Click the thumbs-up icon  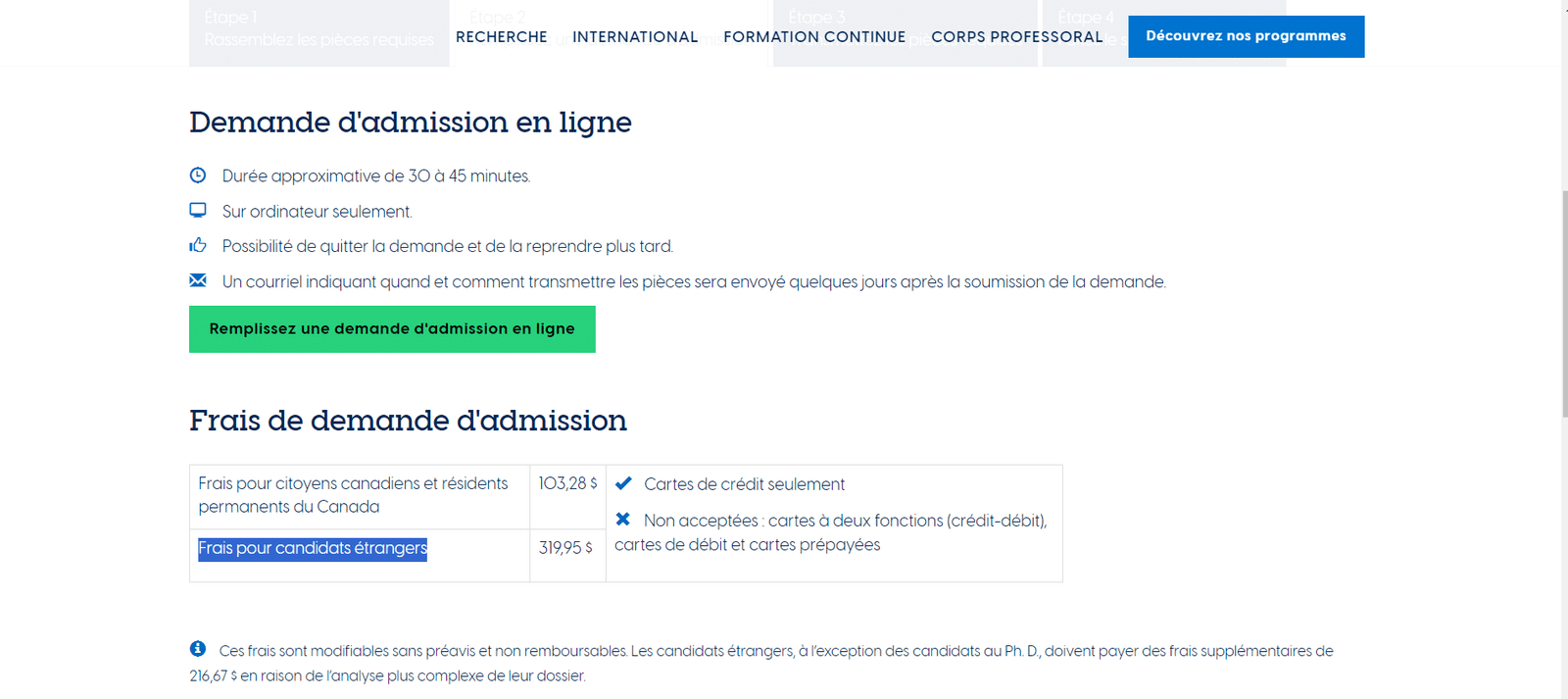coord(198,245)
